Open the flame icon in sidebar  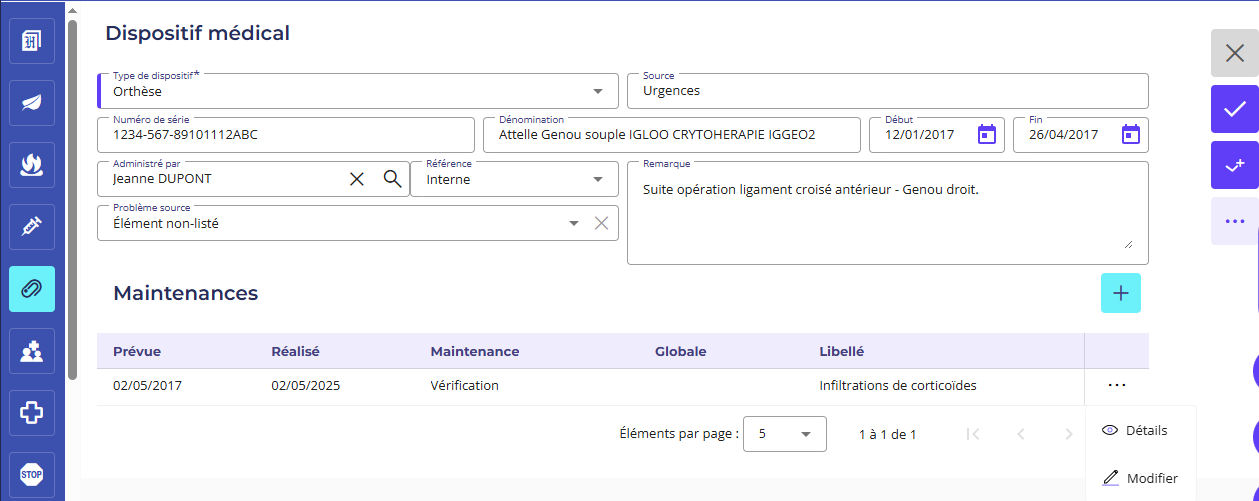tap(31, 165)
